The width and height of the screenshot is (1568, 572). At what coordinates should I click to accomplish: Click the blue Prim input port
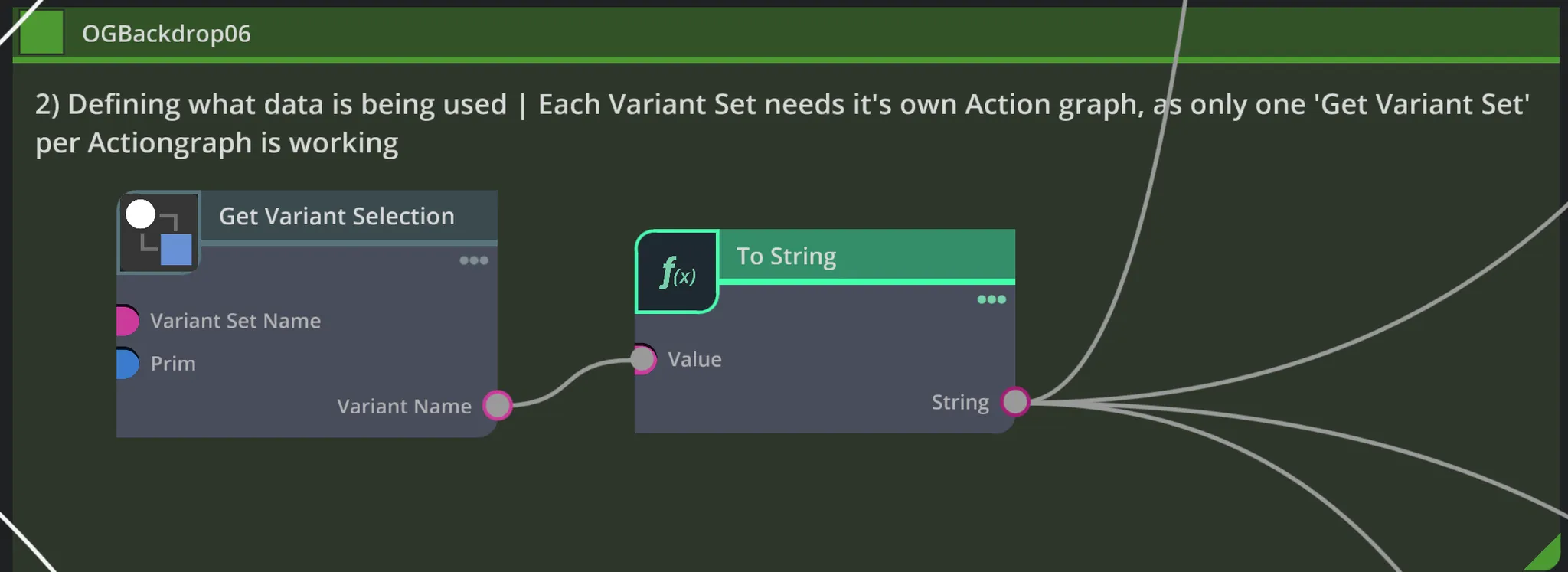click(127, 363)
